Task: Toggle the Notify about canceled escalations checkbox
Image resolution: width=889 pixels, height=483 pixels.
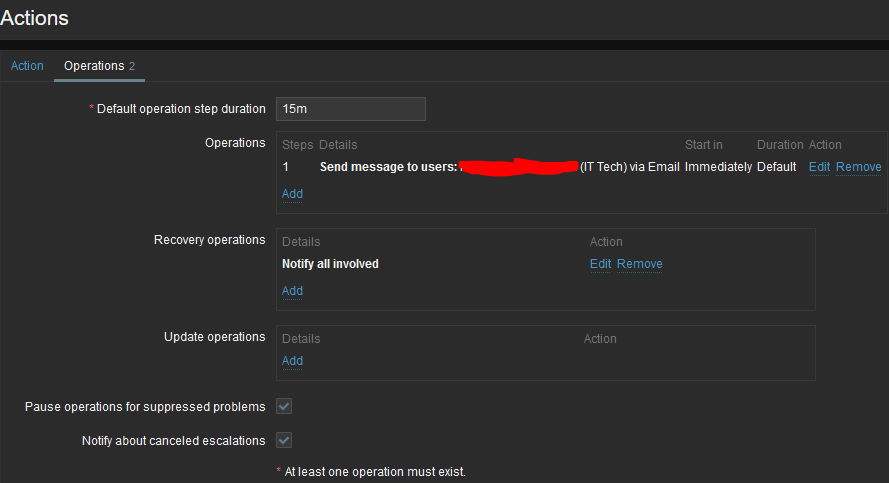Action: click(284, 440)
